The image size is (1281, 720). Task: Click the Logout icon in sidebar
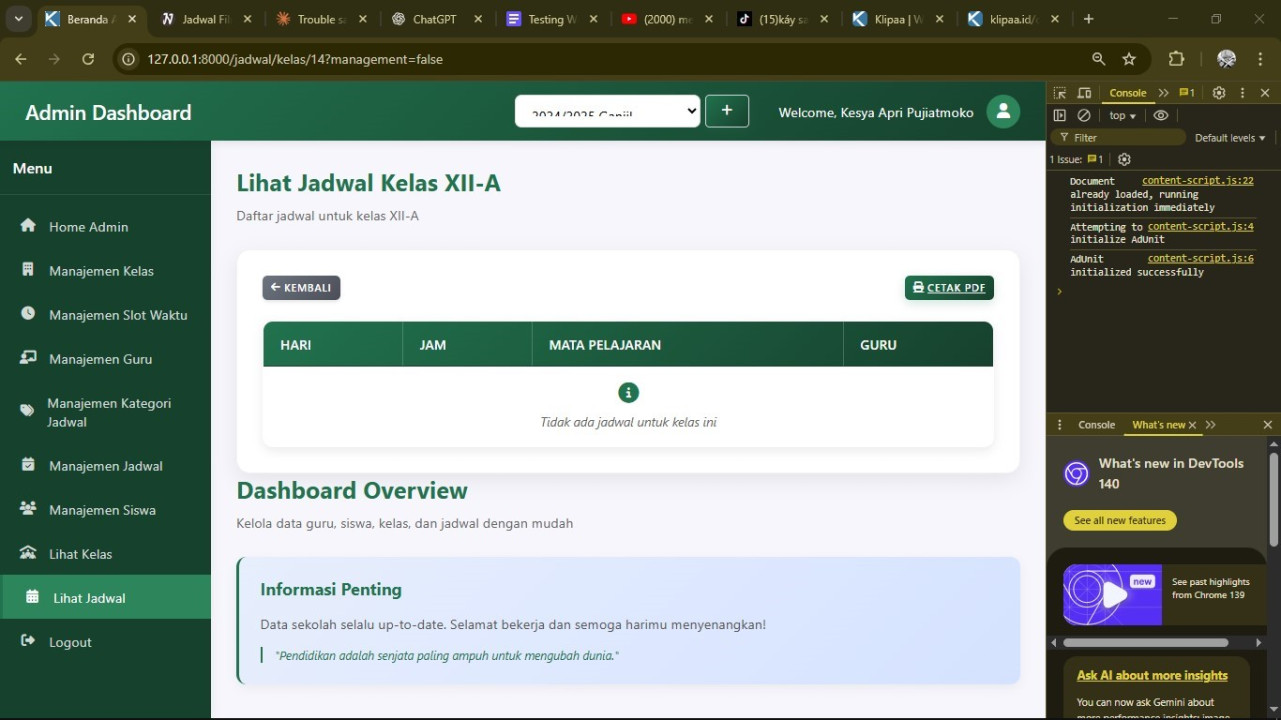(28, 641)
